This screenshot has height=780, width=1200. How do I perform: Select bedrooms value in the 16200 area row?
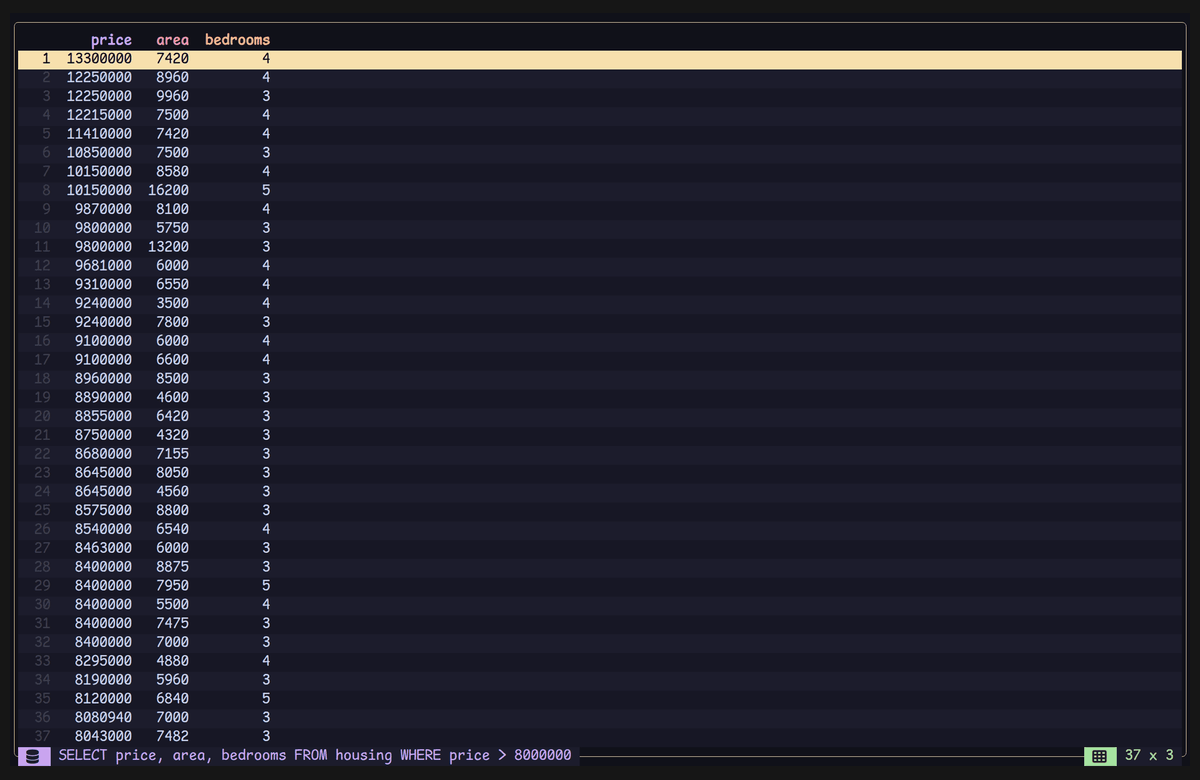pos(266,190)
